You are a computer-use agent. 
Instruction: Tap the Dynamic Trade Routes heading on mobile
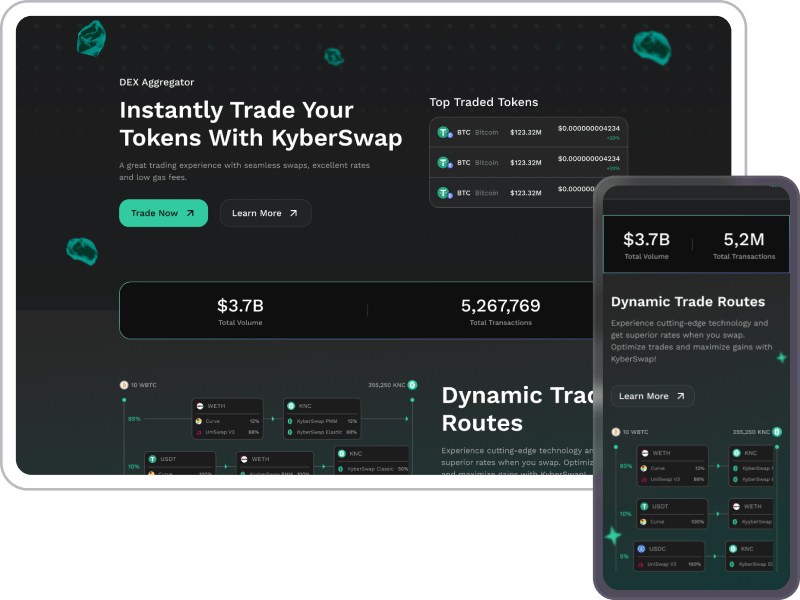point(688,301)
